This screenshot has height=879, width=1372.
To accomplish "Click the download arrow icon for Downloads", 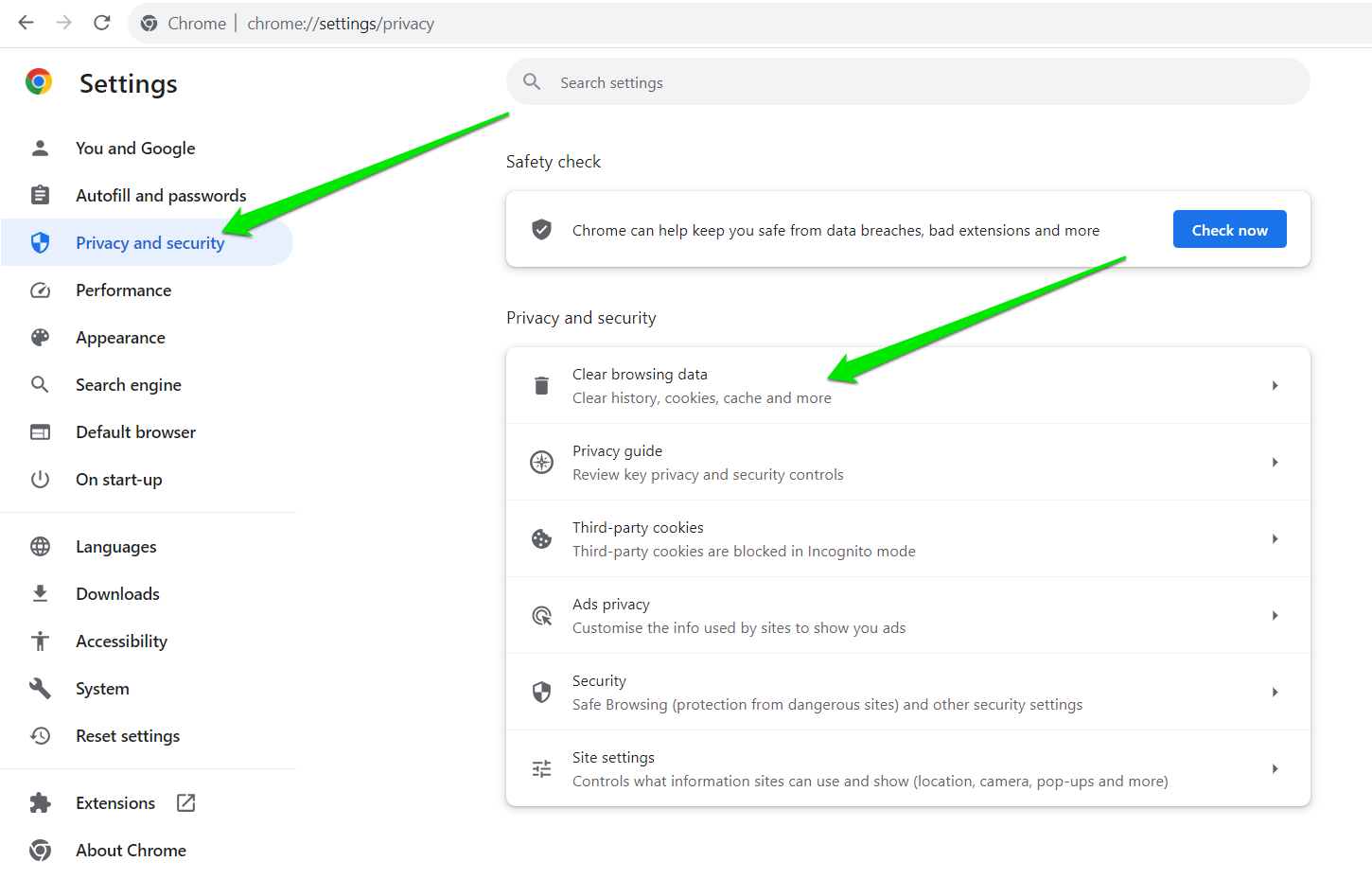I will [x=40, y=593].
